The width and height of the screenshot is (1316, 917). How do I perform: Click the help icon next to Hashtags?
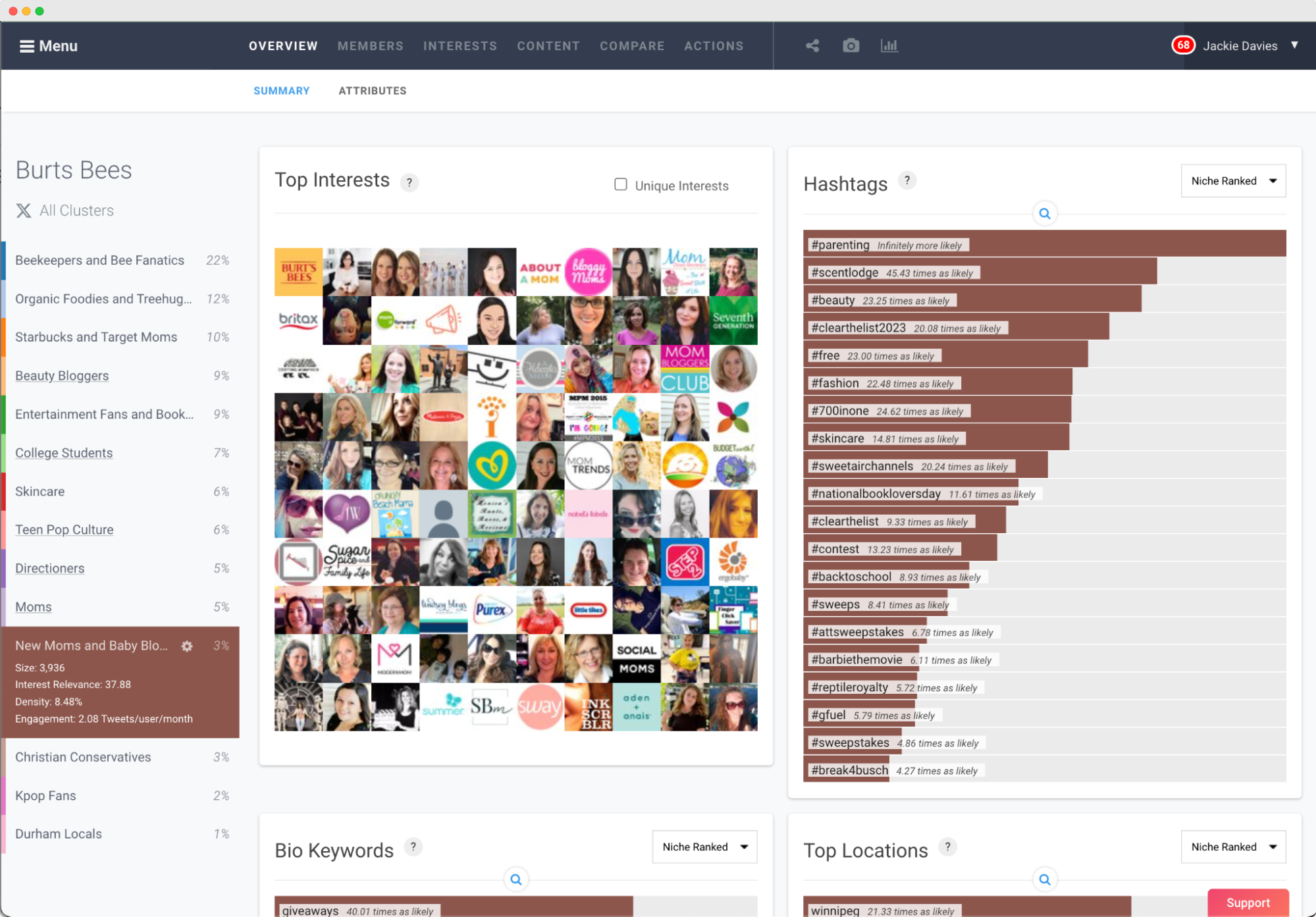click(907, 180)
